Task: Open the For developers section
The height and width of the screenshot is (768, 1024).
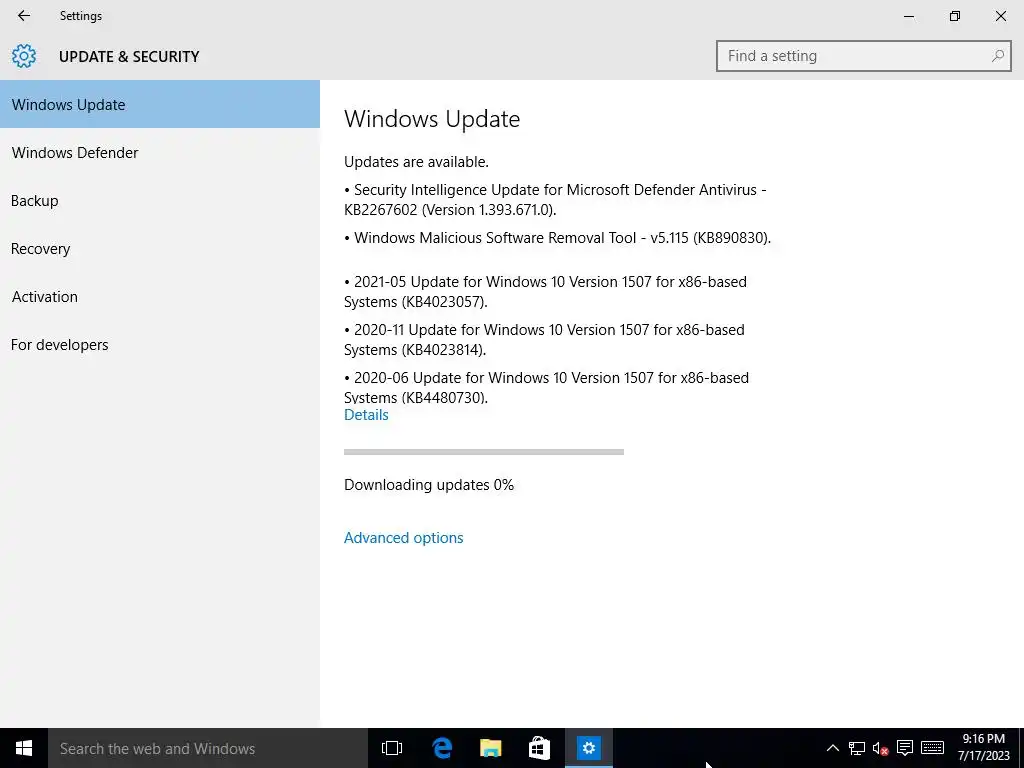Action: pyautogui.click(x=160, y=345)
